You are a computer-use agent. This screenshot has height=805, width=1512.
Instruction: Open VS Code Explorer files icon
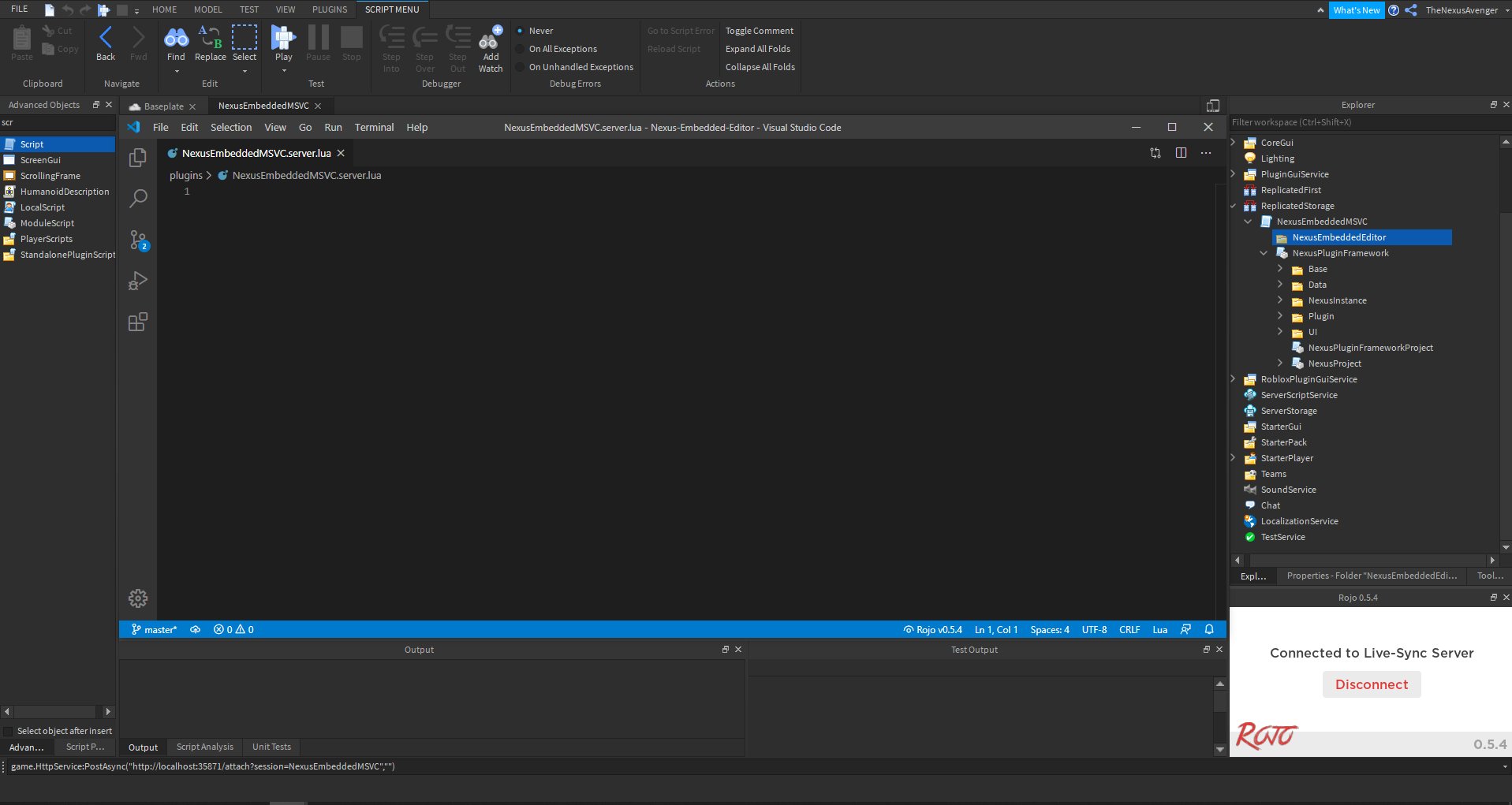pos(138,158)
